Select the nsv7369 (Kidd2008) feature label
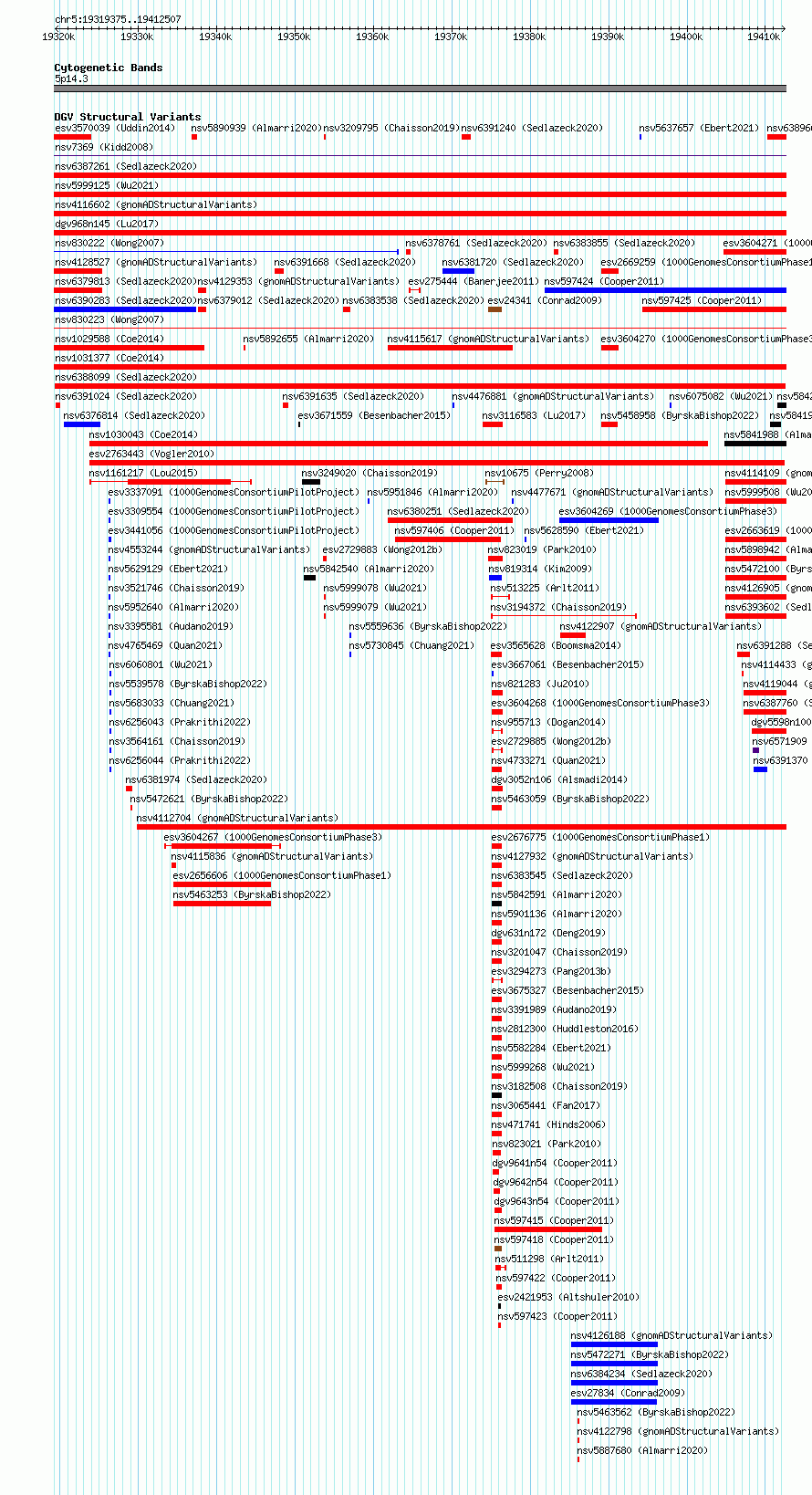812x1495 pixels. click(104, 147)
